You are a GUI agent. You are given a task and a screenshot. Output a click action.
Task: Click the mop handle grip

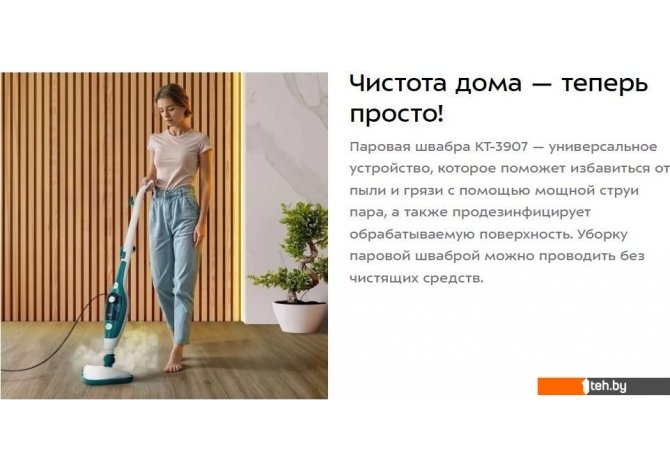pos(143,191)
